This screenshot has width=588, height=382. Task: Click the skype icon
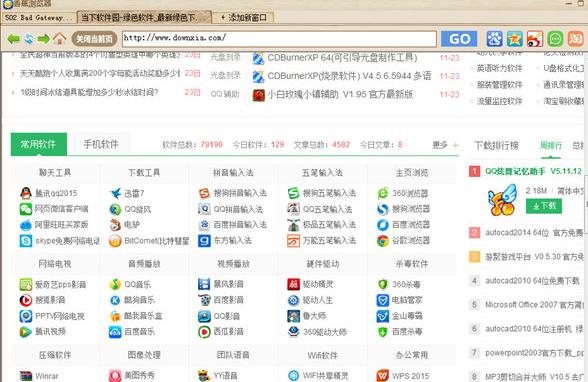26,241
